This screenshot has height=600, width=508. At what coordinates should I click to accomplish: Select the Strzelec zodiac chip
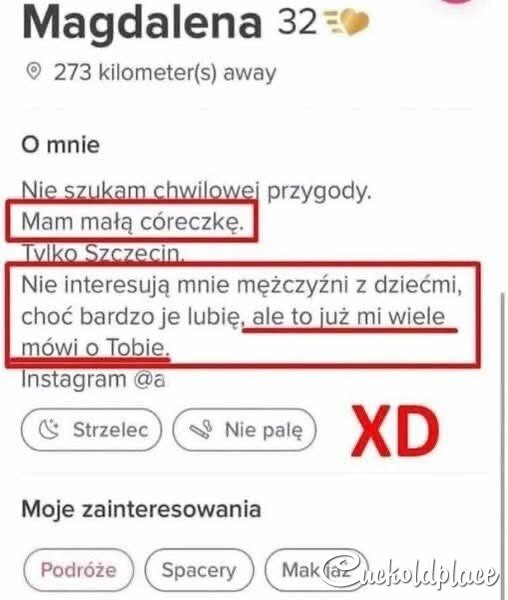pos(91,429)
